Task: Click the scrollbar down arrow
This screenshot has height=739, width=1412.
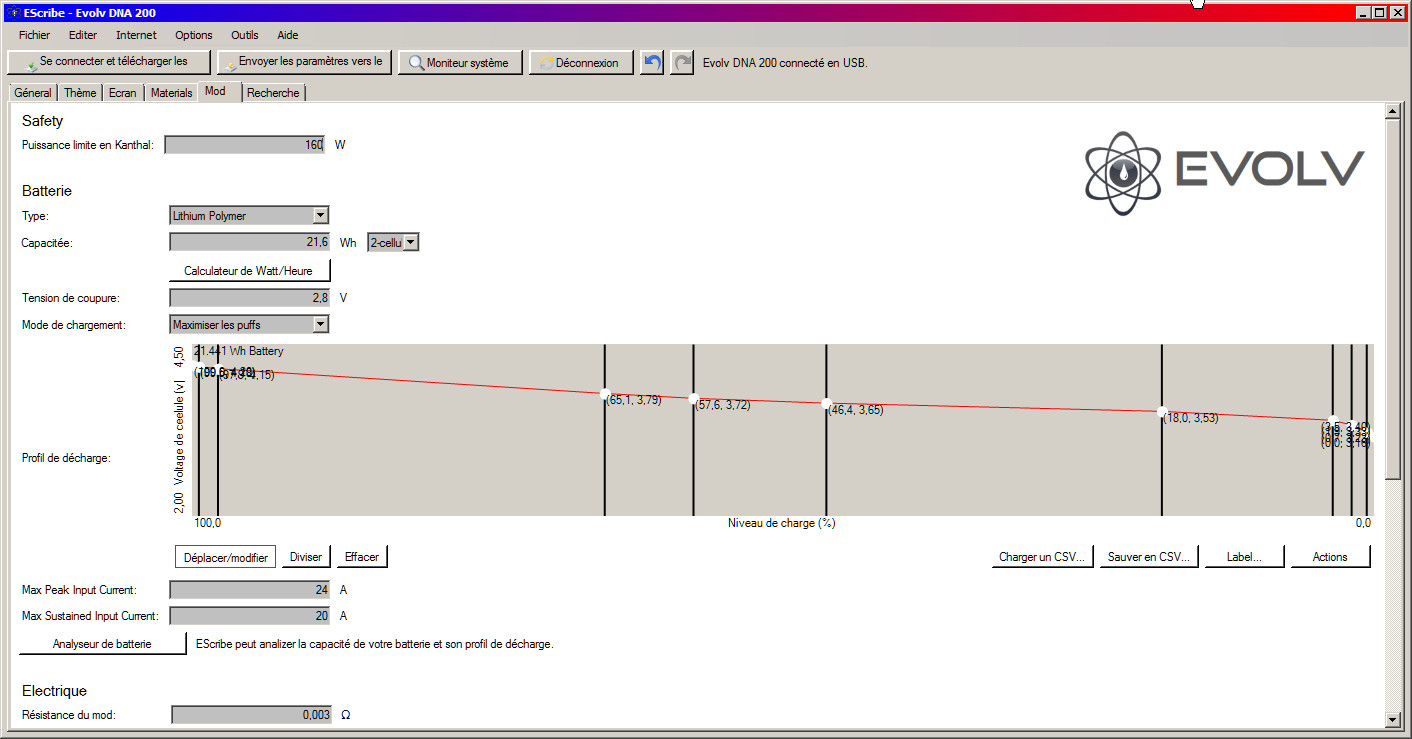Action: click(1392, 719)
